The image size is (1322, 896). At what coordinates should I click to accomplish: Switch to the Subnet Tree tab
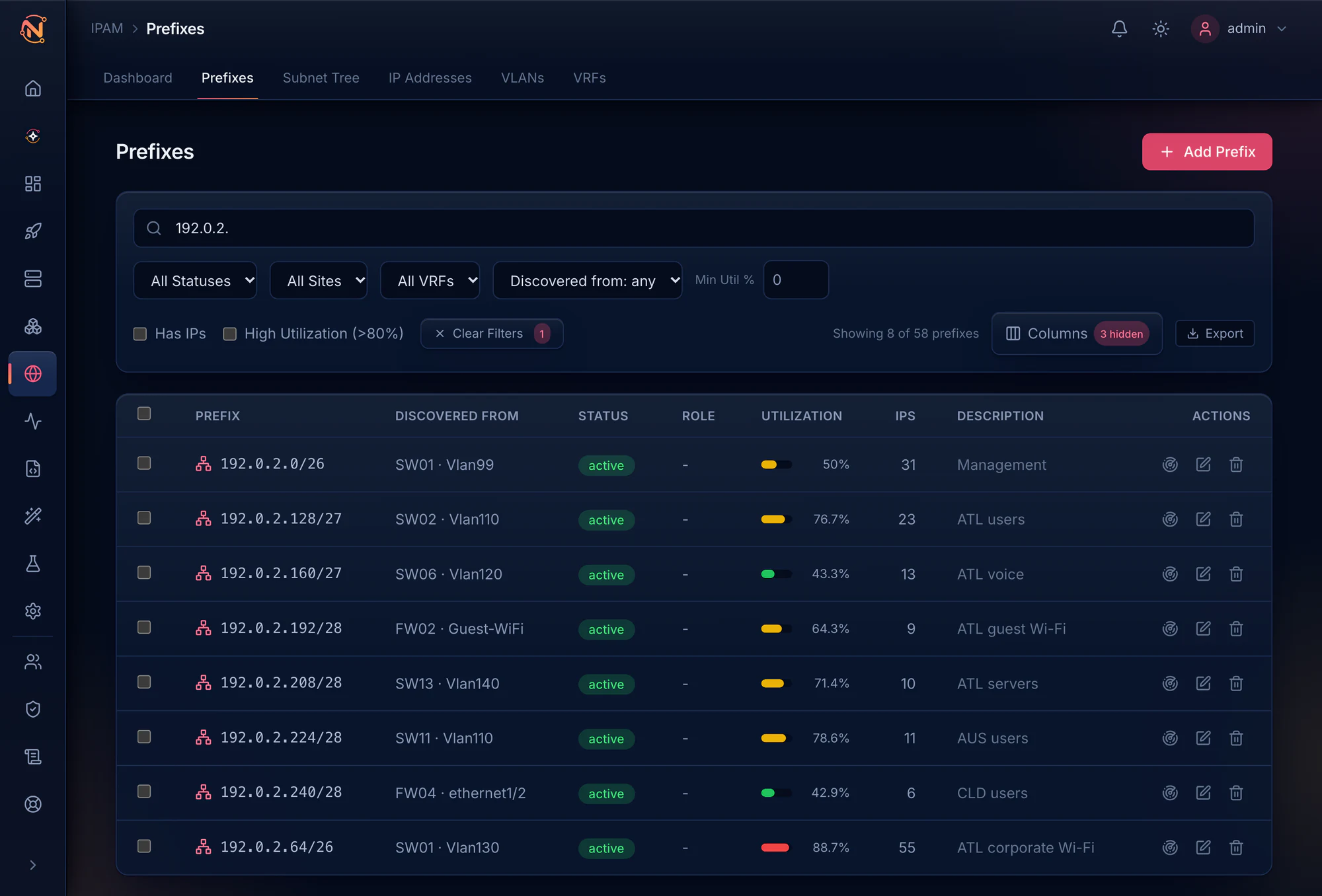(x=321, y=78)
